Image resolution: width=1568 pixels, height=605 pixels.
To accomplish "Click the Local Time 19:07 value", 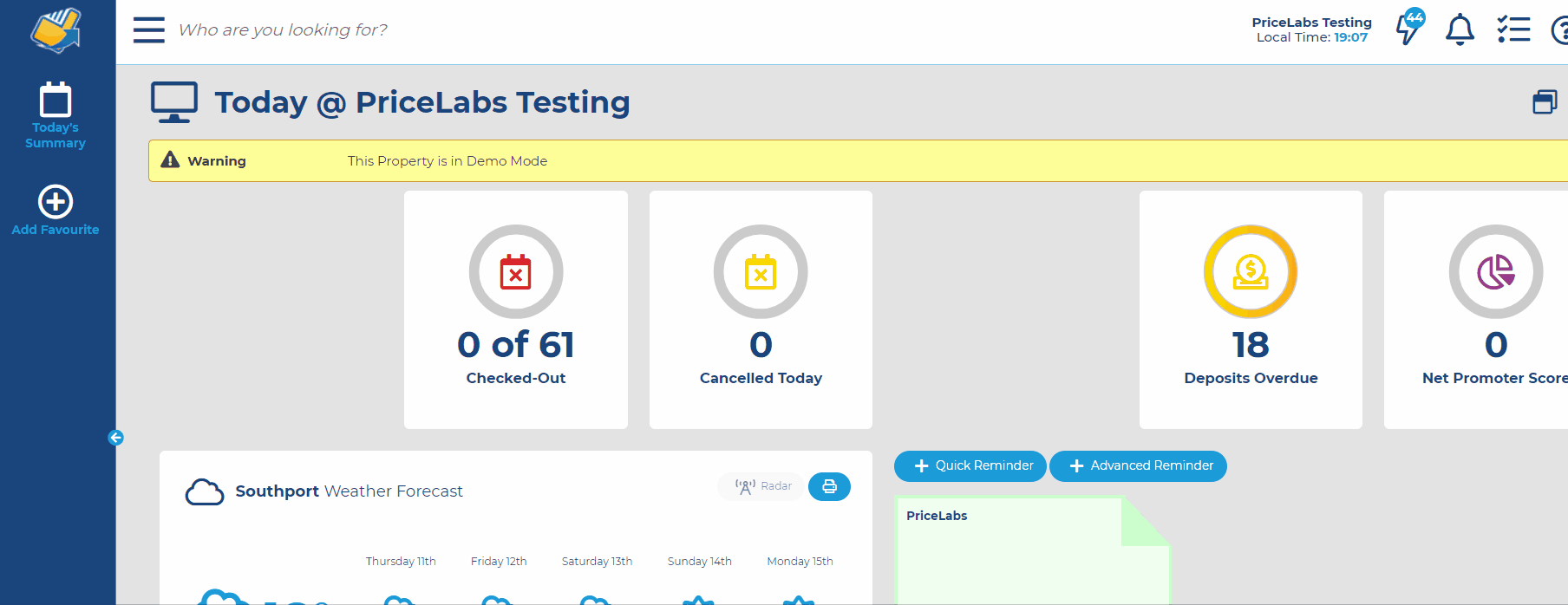I will (x=1350, y=37).
